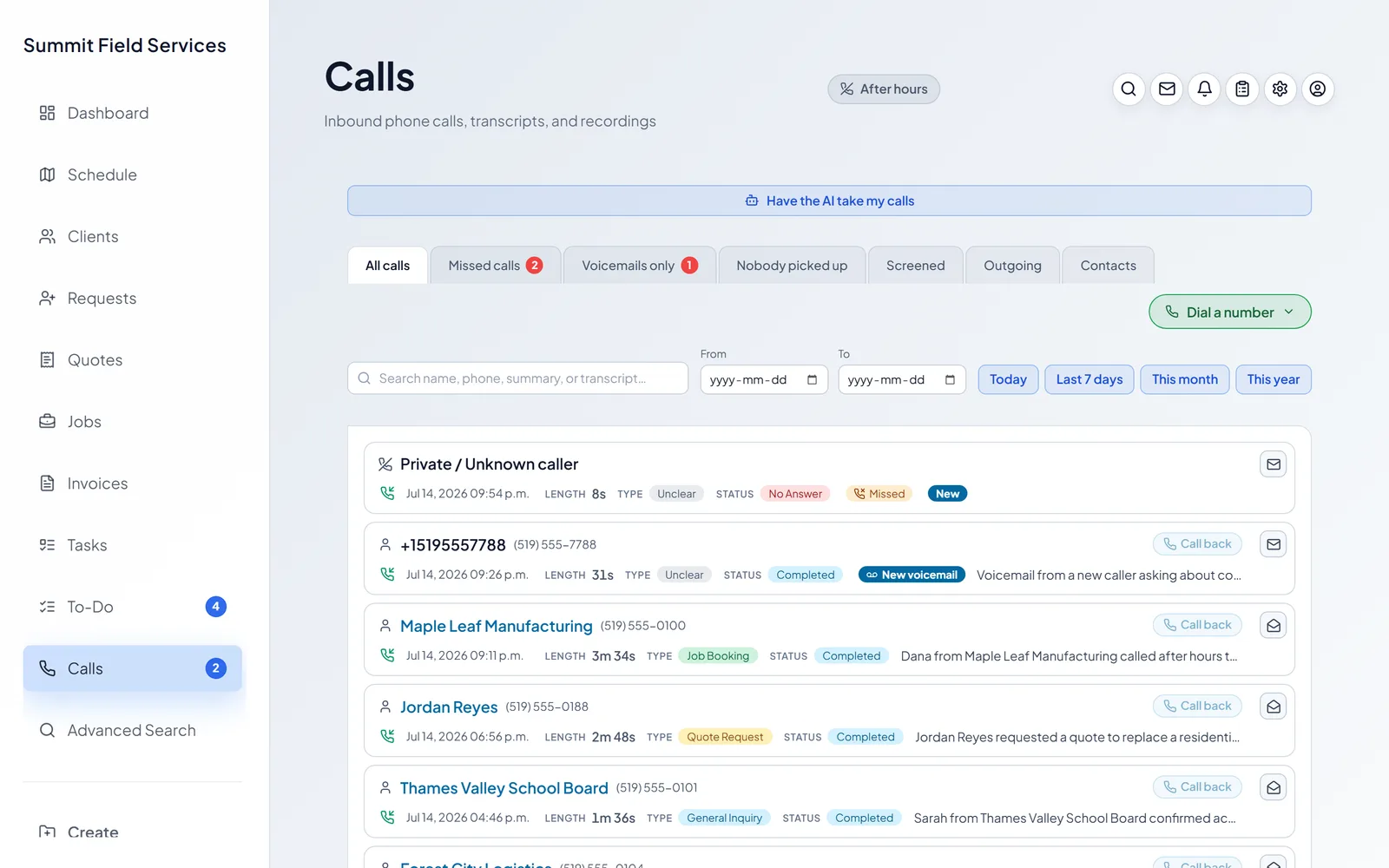Switch to the Outgoing tab

1012,266
